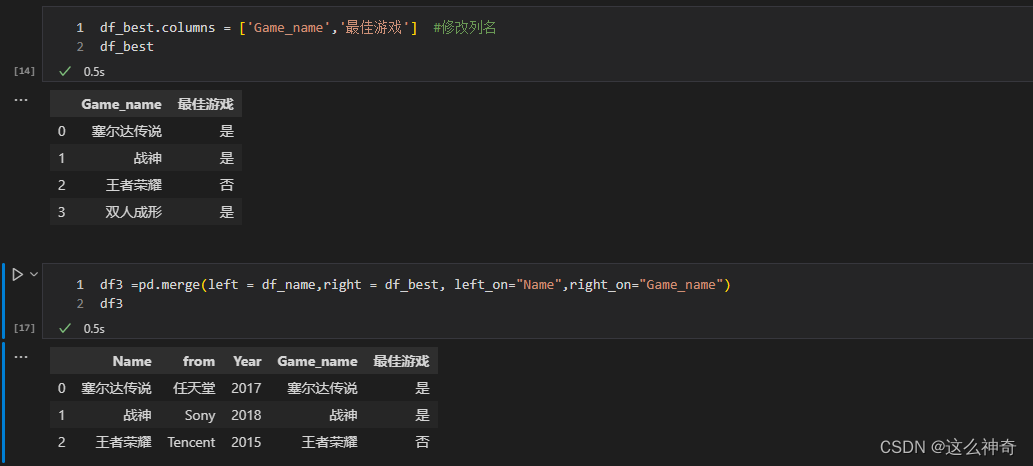Click the success checkmark of cell 14

(66, 71)
